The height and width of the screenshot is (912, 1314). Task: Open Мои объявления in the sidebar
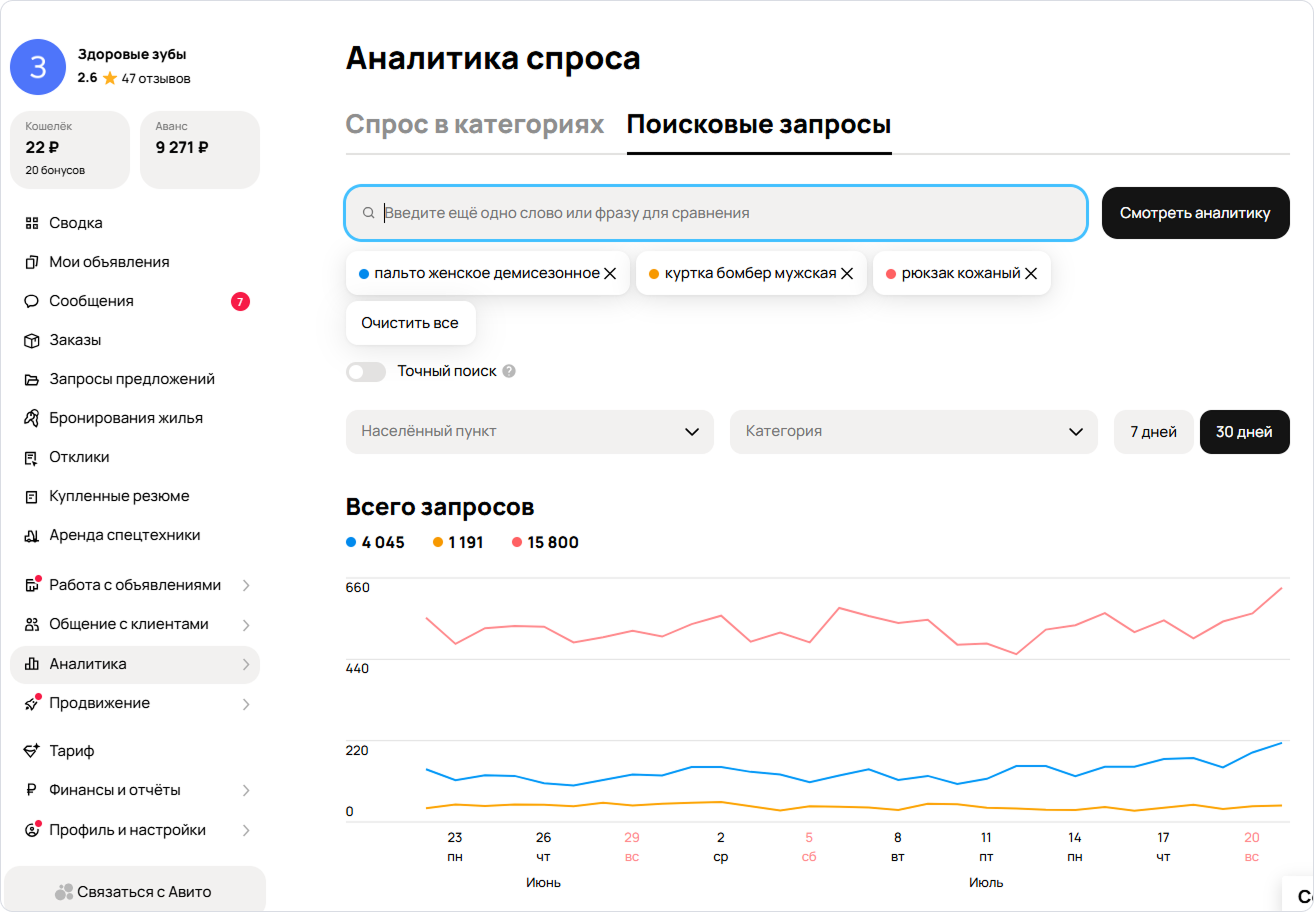point(109,262)
